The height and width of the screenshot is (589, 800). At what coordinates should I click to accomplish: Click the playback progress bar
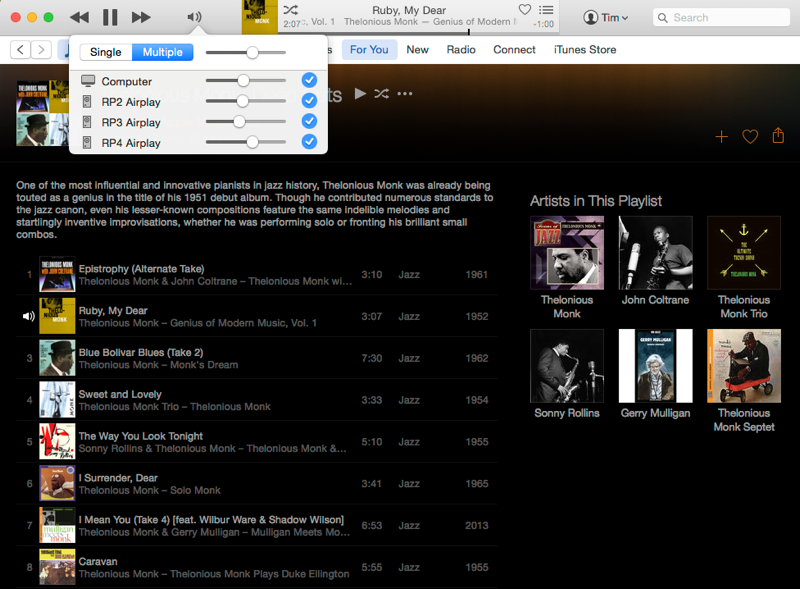pos(418,33)
